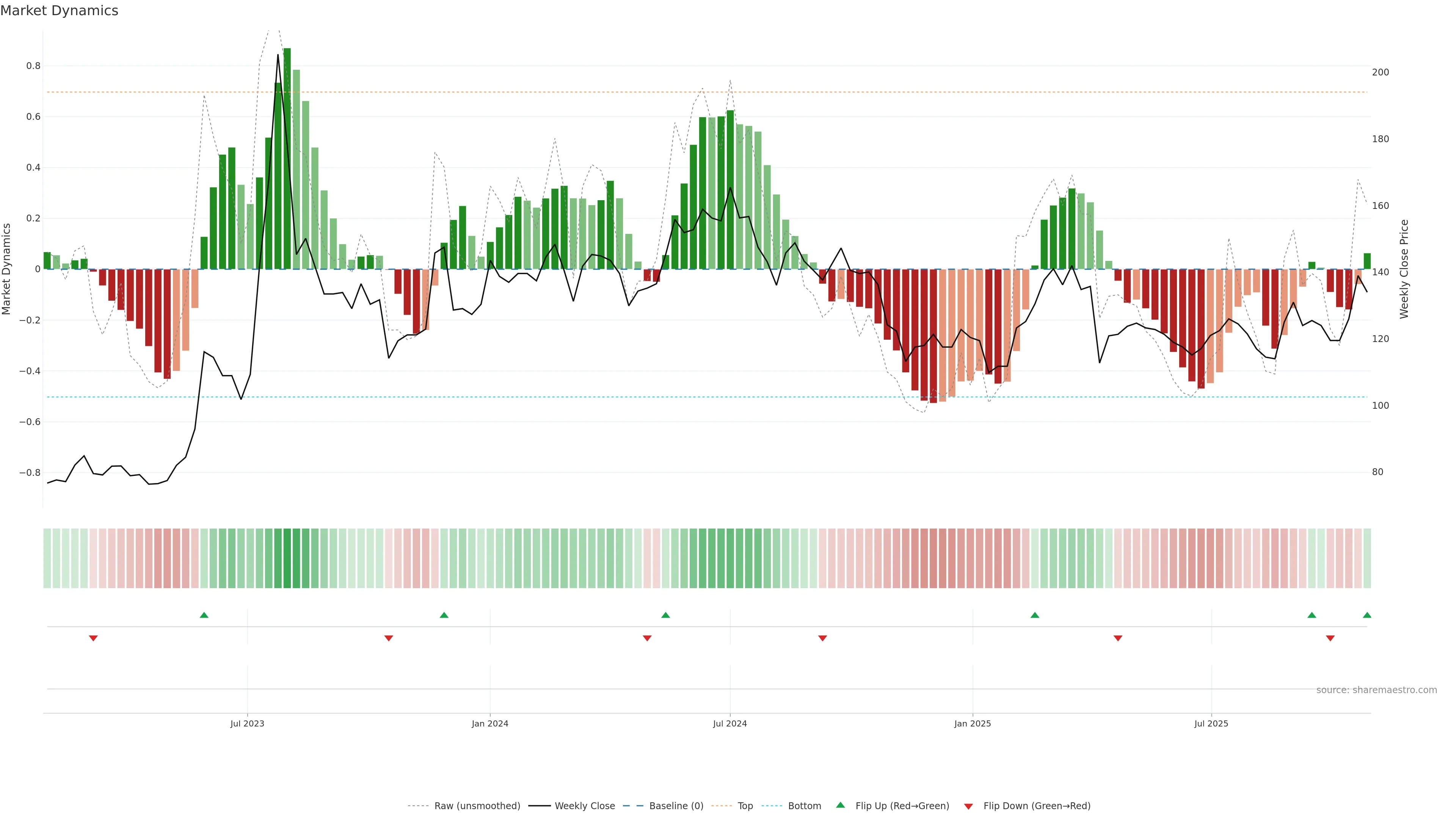Click the Market Dynamics chart title
Image resolution: width=1456 pixels, height=819 pixels.
(x=60, y=11)
